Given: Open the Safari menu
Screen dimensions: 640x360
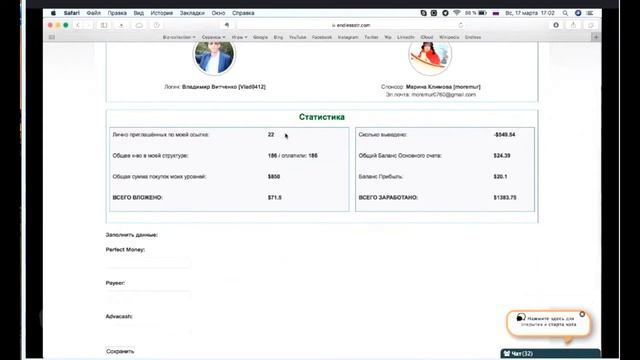Looking at the screenshot, I should coord(71,13).
